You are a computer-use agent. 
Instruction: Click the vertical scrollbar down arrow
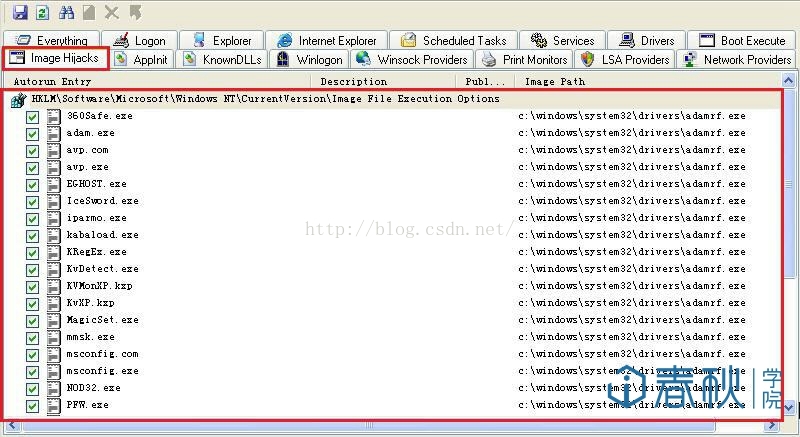788,407
